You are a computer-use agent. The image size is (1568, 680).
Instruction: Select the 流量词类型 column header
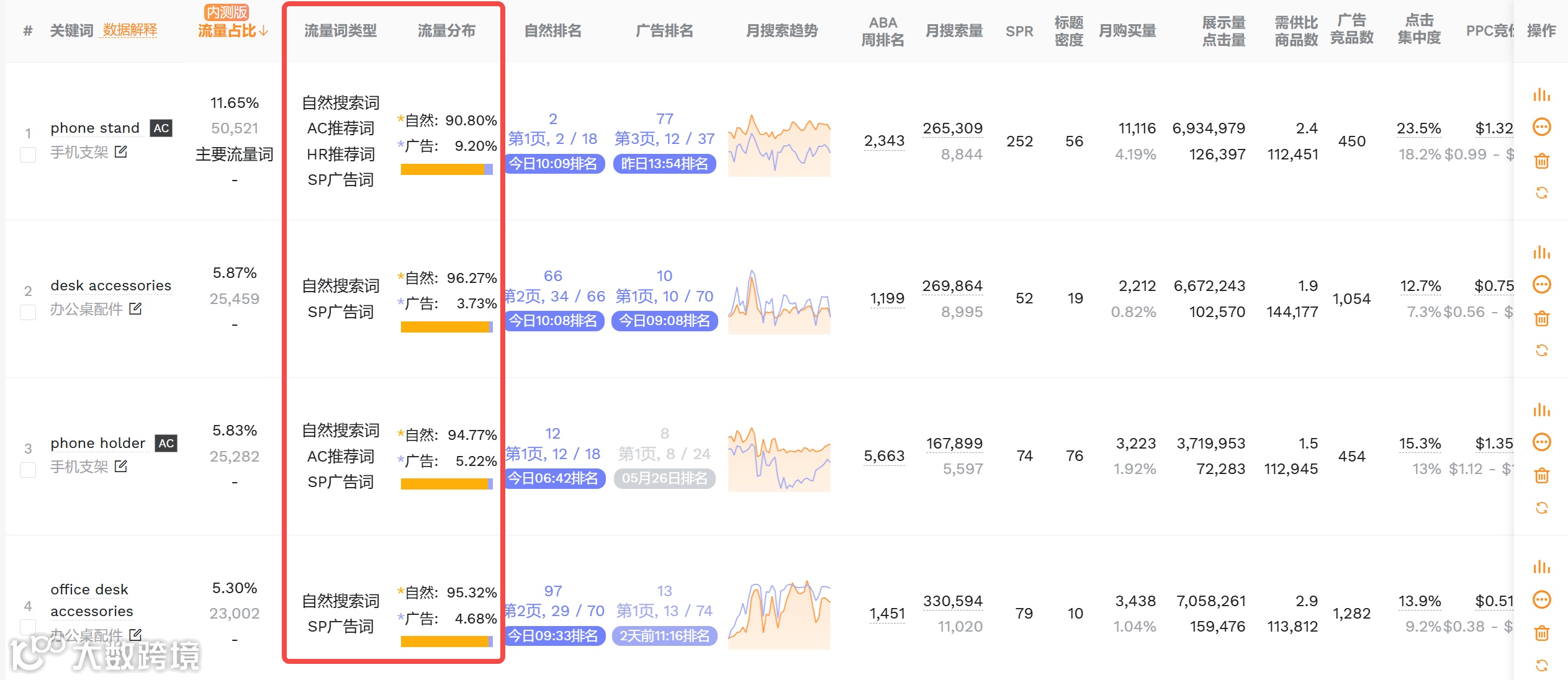pyautogui.click(x=340, y=31)
